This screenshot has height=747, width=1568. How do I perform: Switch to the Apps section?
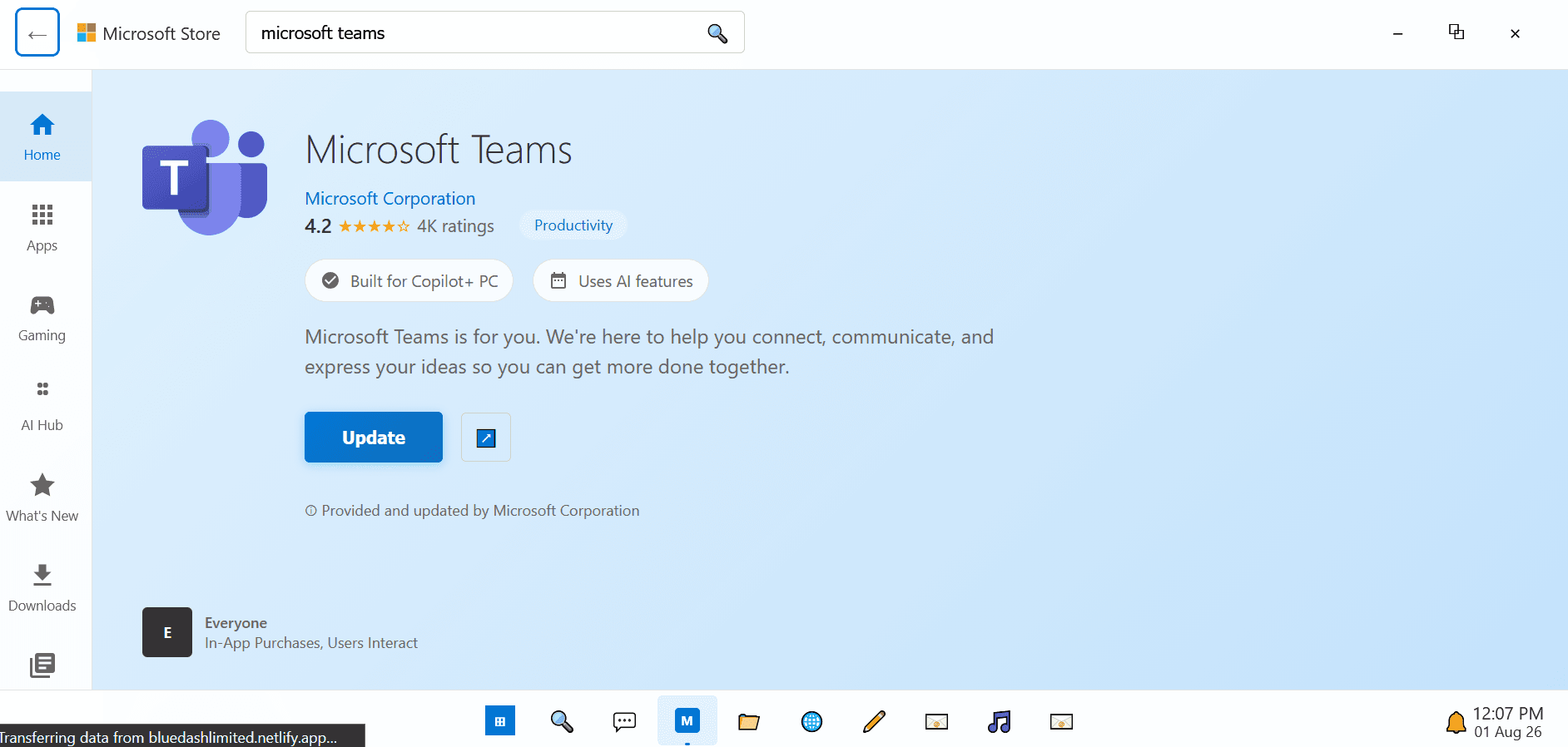click(42, 227)
